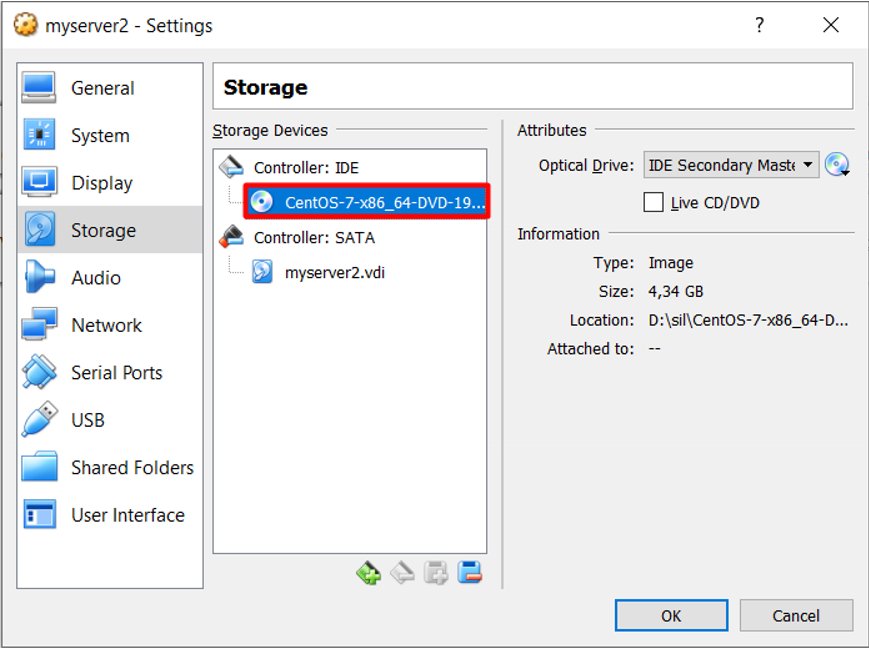
Task: Click the help question mark in title bar
Action: click(759, 25)
